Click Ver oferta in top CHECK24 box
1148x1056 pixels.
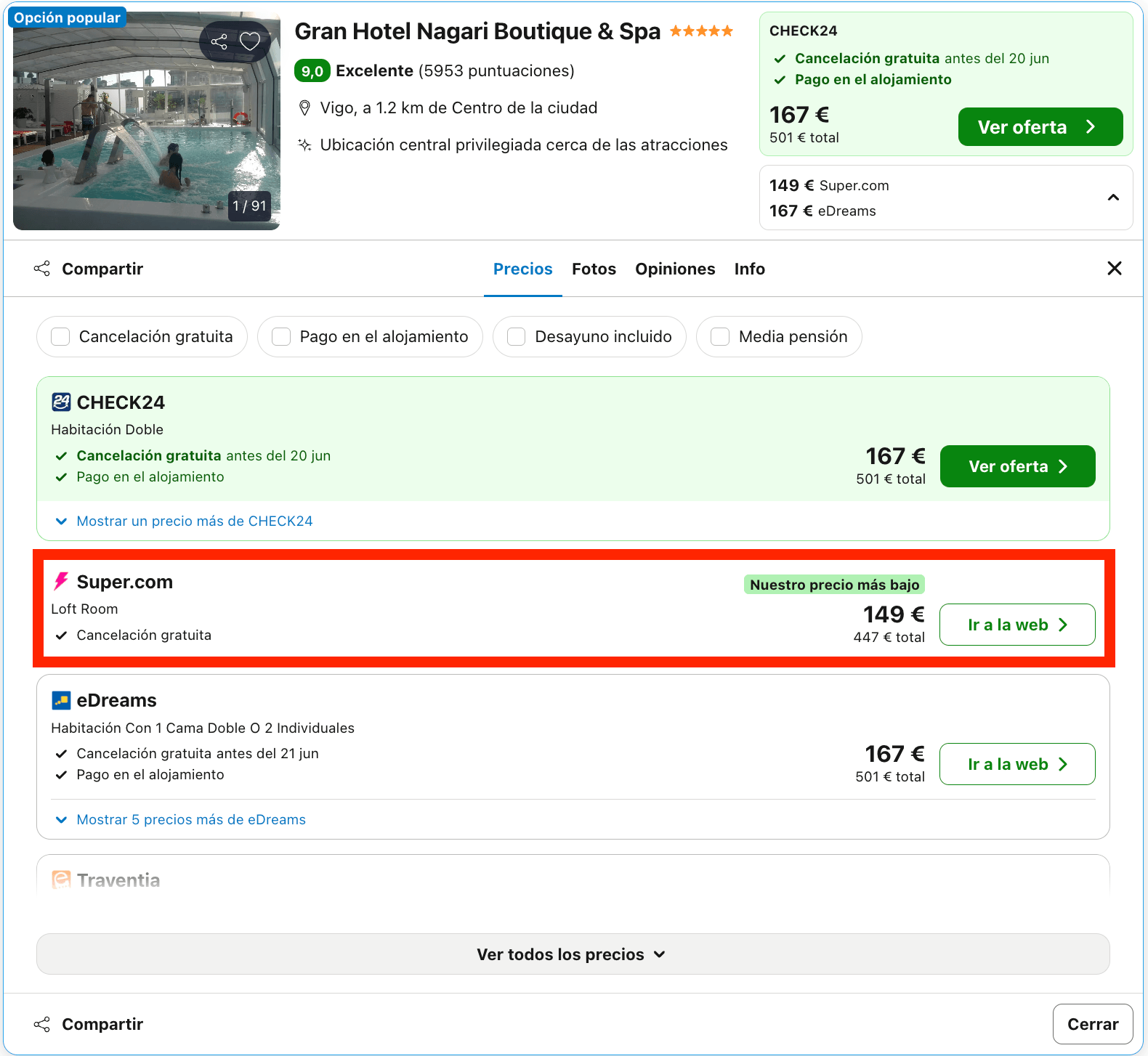(x=1040, y=127)
